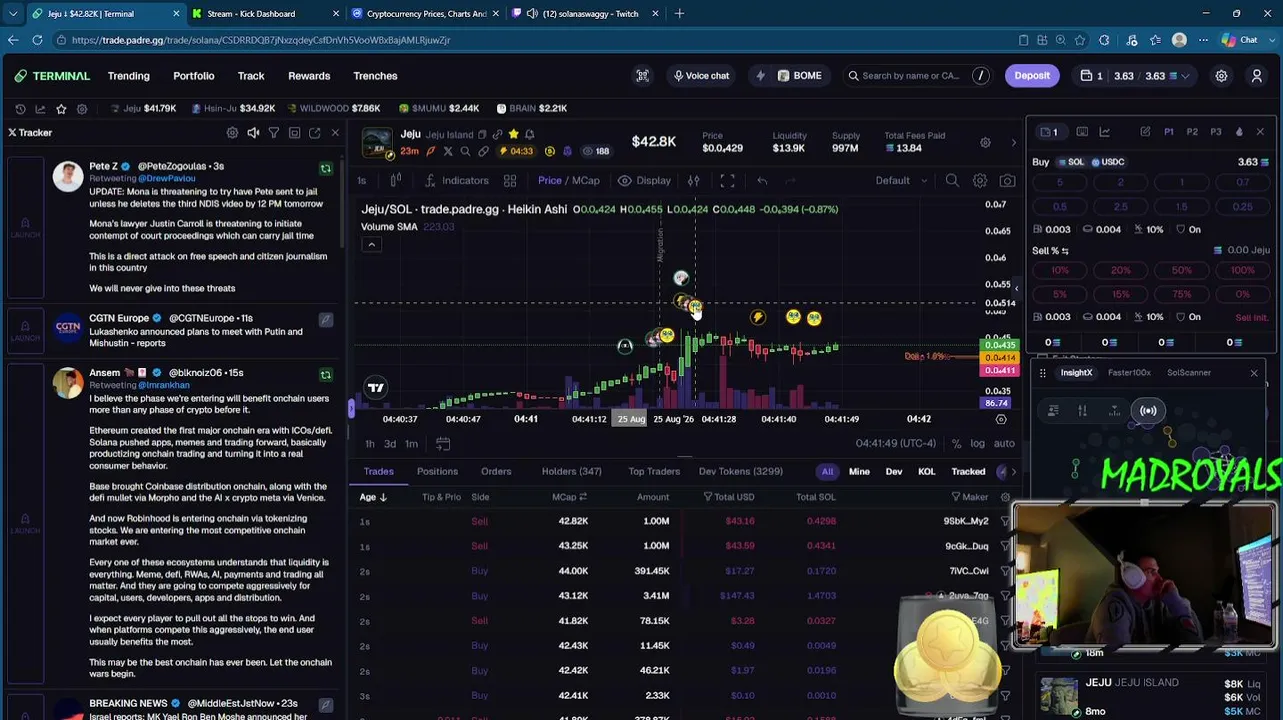This screenshot has height=720, width=1283.
Task: Swap the MCap column display
Action: click(x=583, y=497)
